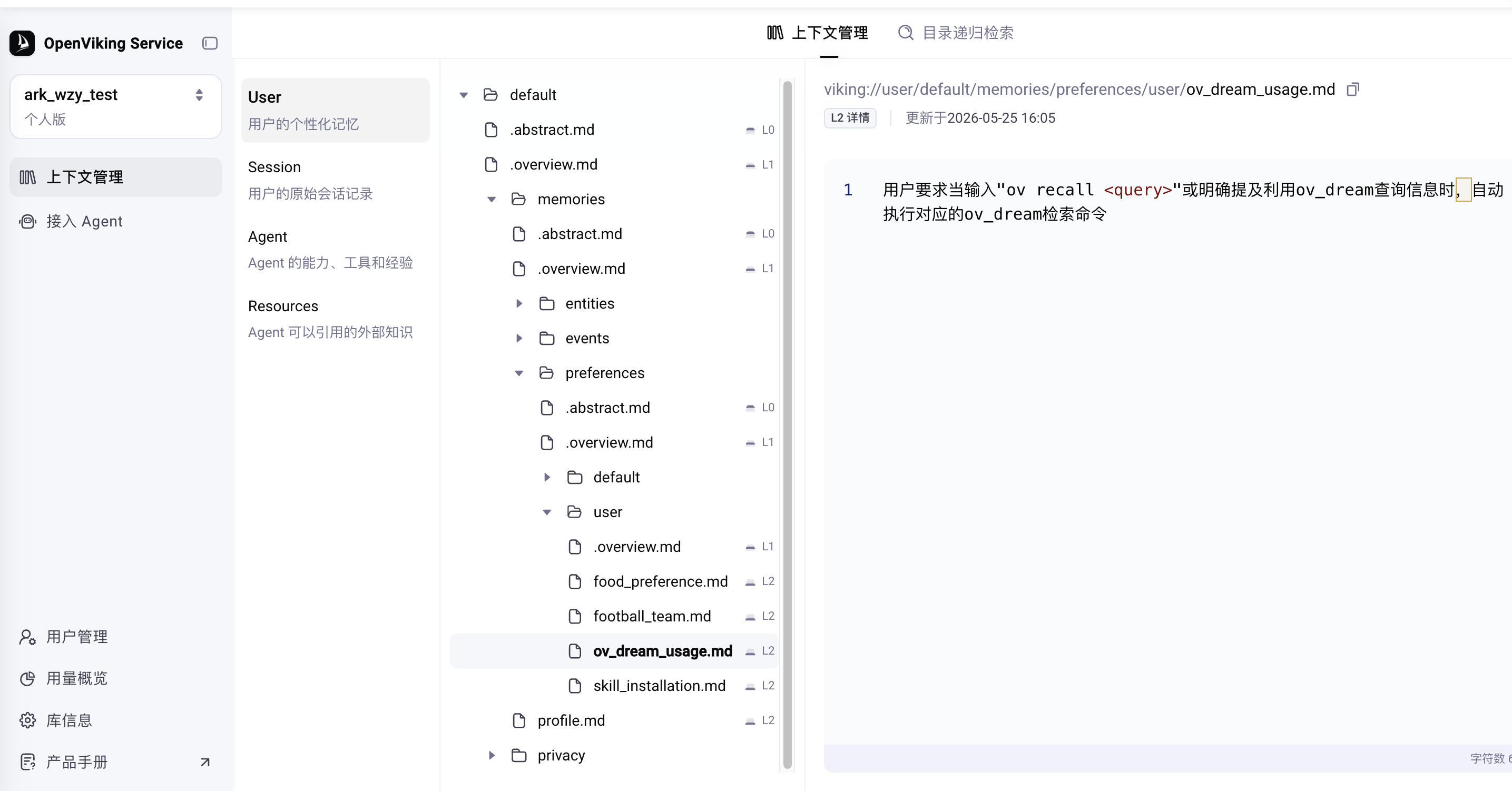Click the file icon of football_team.md
This screenshot has height=791, width=1512.
575,616
